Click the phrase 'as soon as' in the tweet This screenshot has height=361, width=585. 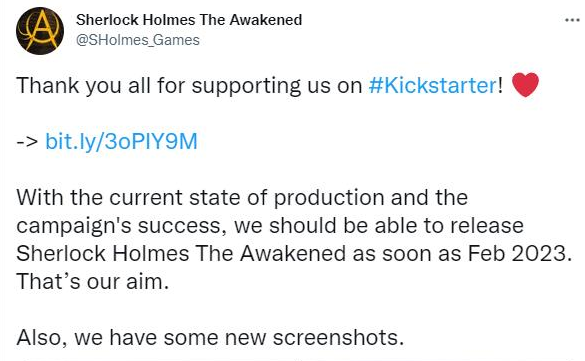pos(407,254)
